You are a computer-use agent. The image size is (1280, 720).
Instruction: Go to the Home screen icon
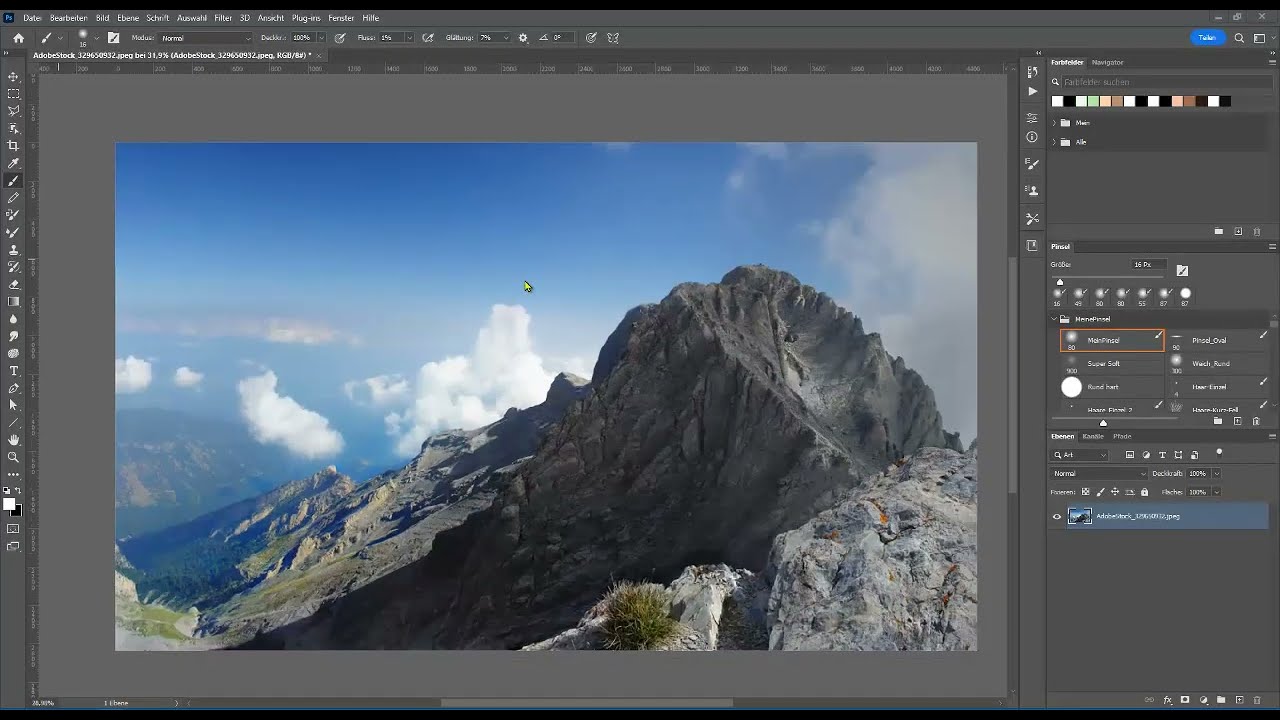coord(18,38)
